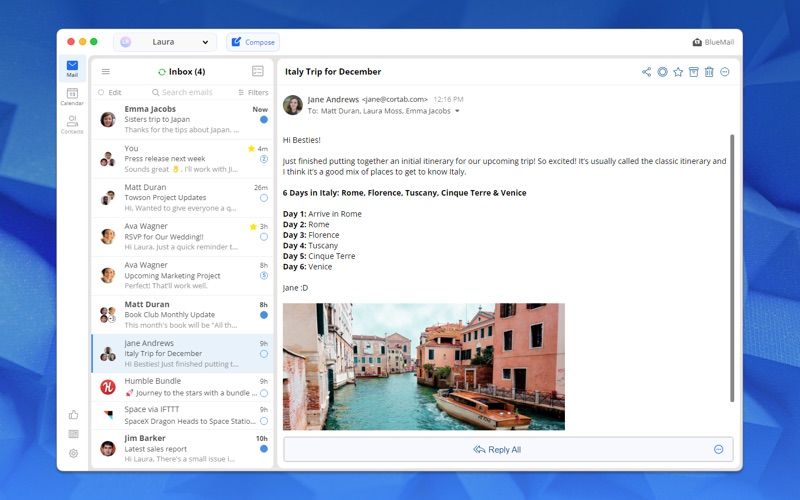Open Jim Barker's Latest sales report email
Screen dimensions: 800x500
tap(183, 448)
